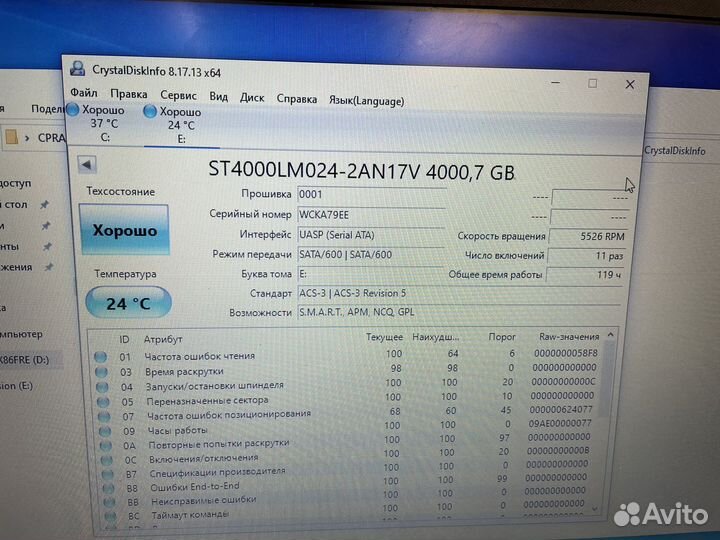720x540 pixels.
Task: Open the Вид menu
Action: 219,96
